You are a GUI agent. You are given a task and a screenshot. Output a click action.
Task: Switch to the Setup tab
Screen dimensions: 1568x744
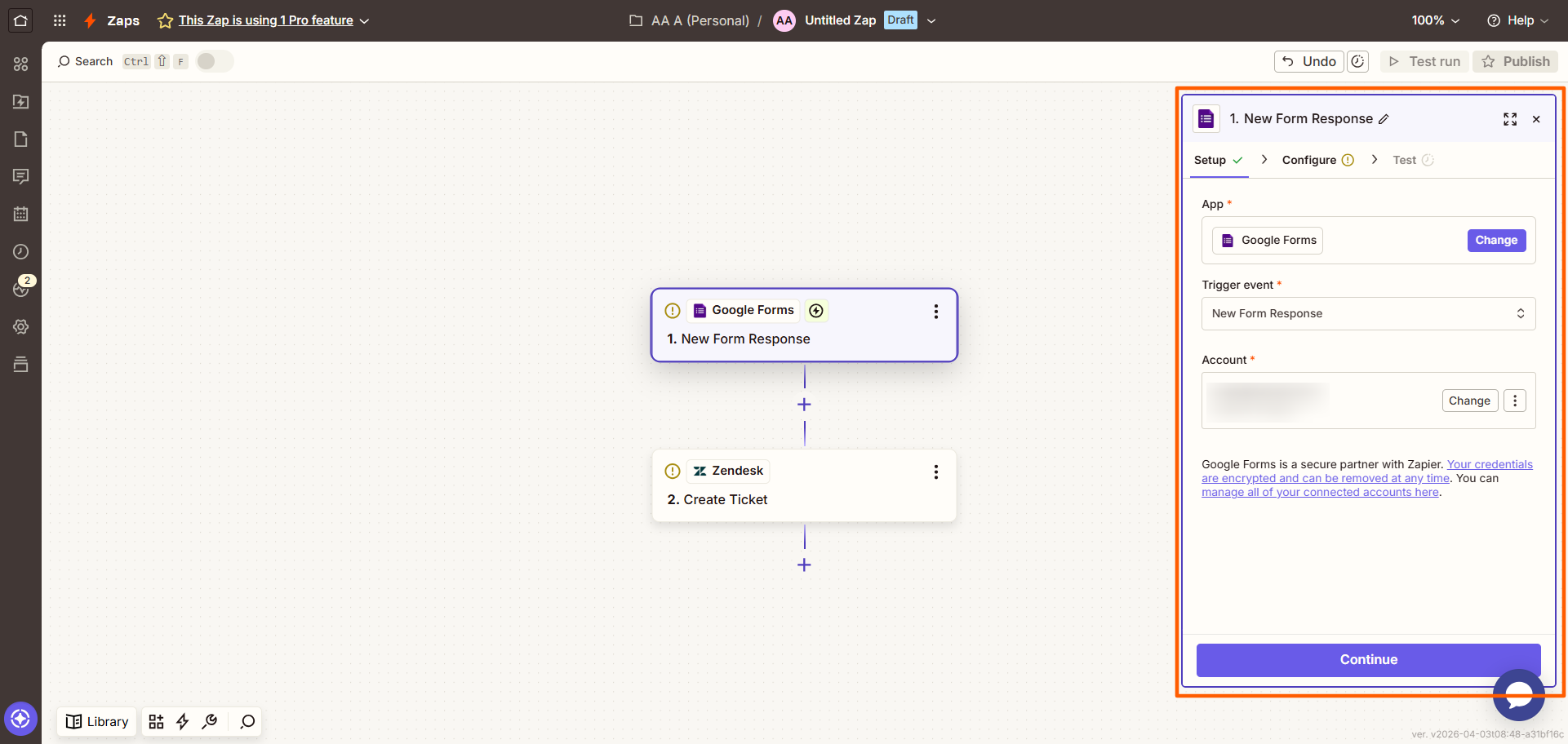[x=1218, y=160]
